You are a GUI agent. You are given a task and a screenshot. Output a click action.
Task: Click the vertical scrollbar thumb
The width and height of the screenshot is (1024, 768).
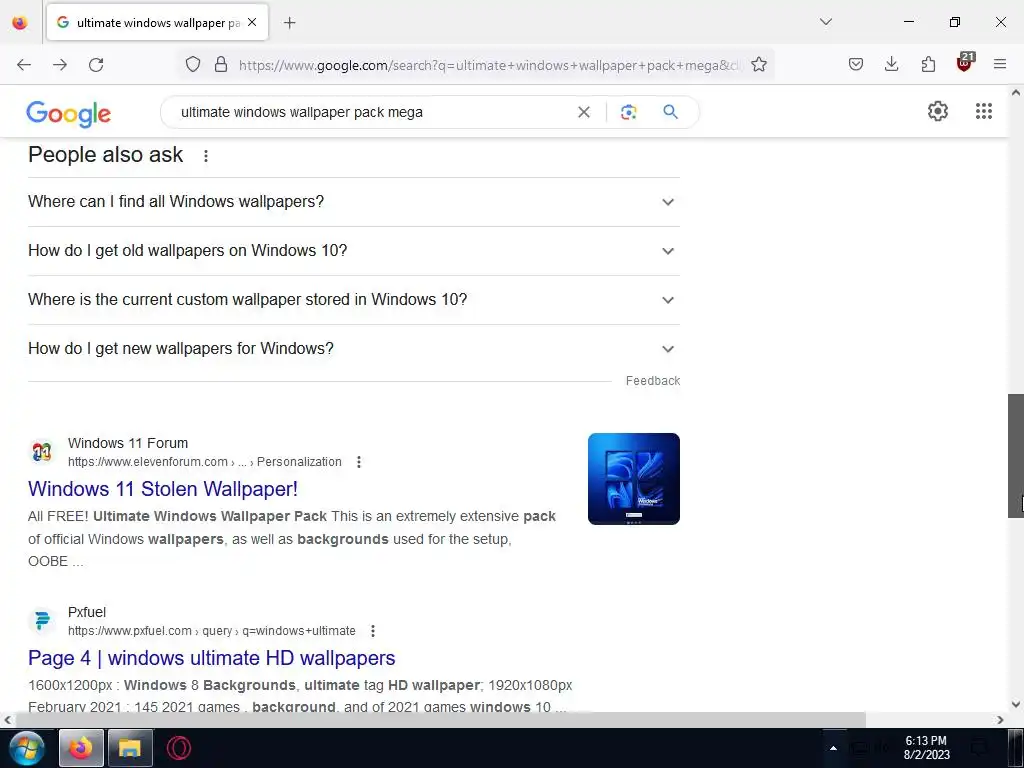pos(1016,456)
